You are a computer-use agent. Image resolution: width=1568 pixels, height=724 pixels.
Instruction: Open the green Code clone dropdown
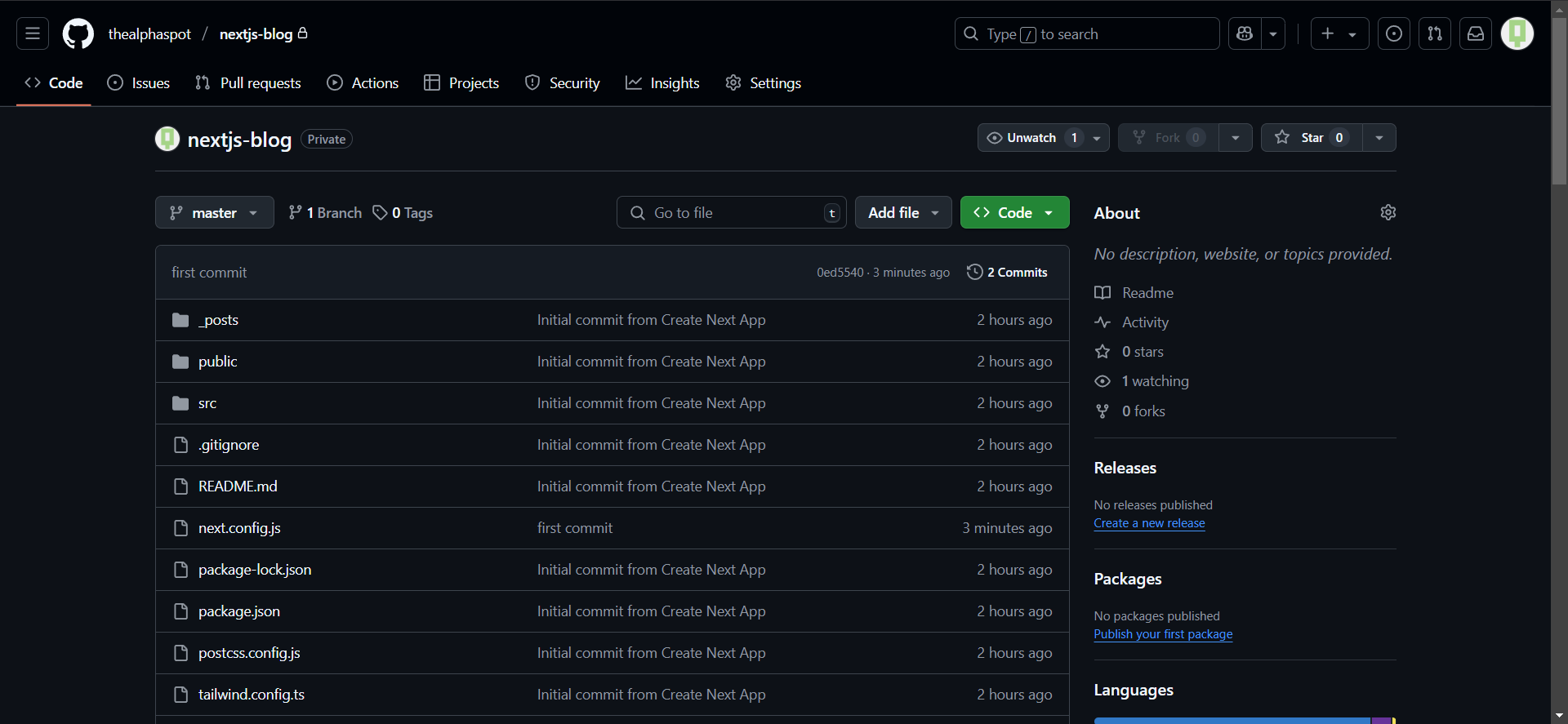1014,212
